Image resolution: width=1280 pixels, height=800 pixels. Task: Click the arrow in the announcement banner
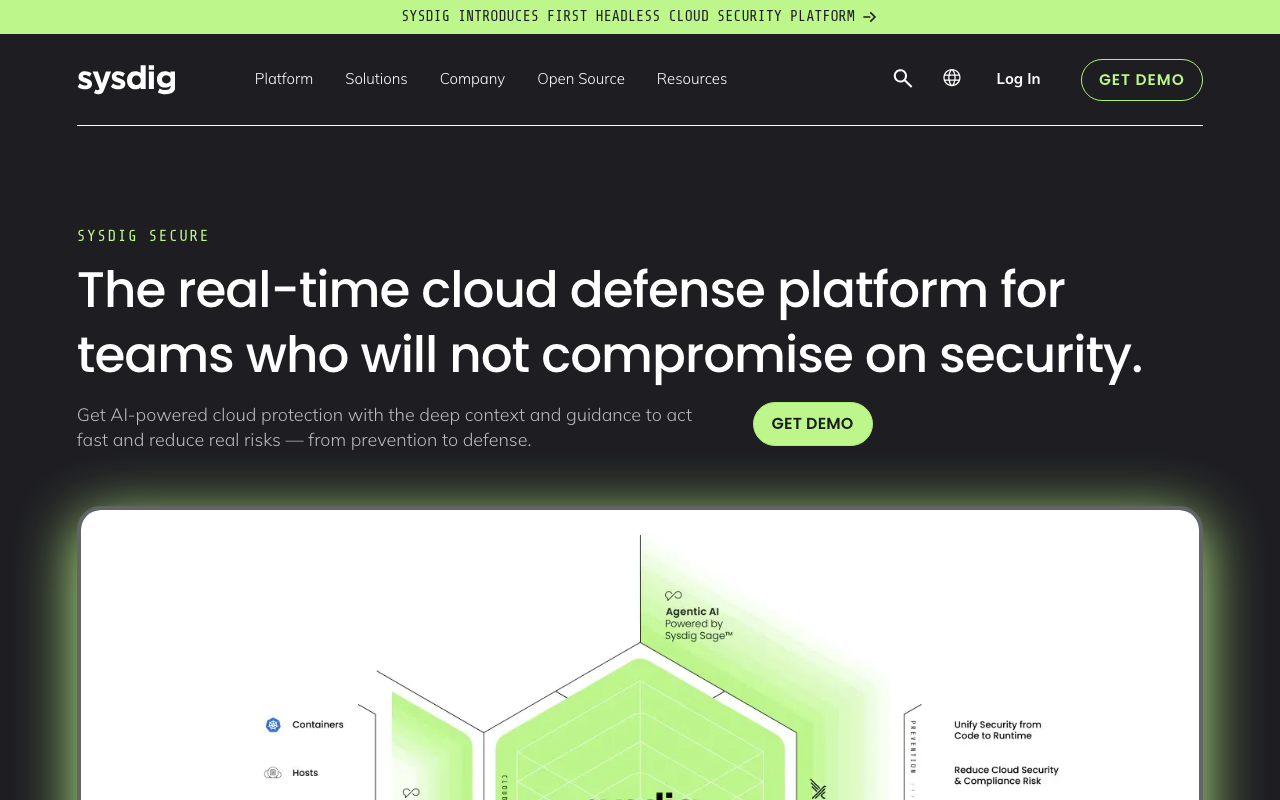coord(870,17)
